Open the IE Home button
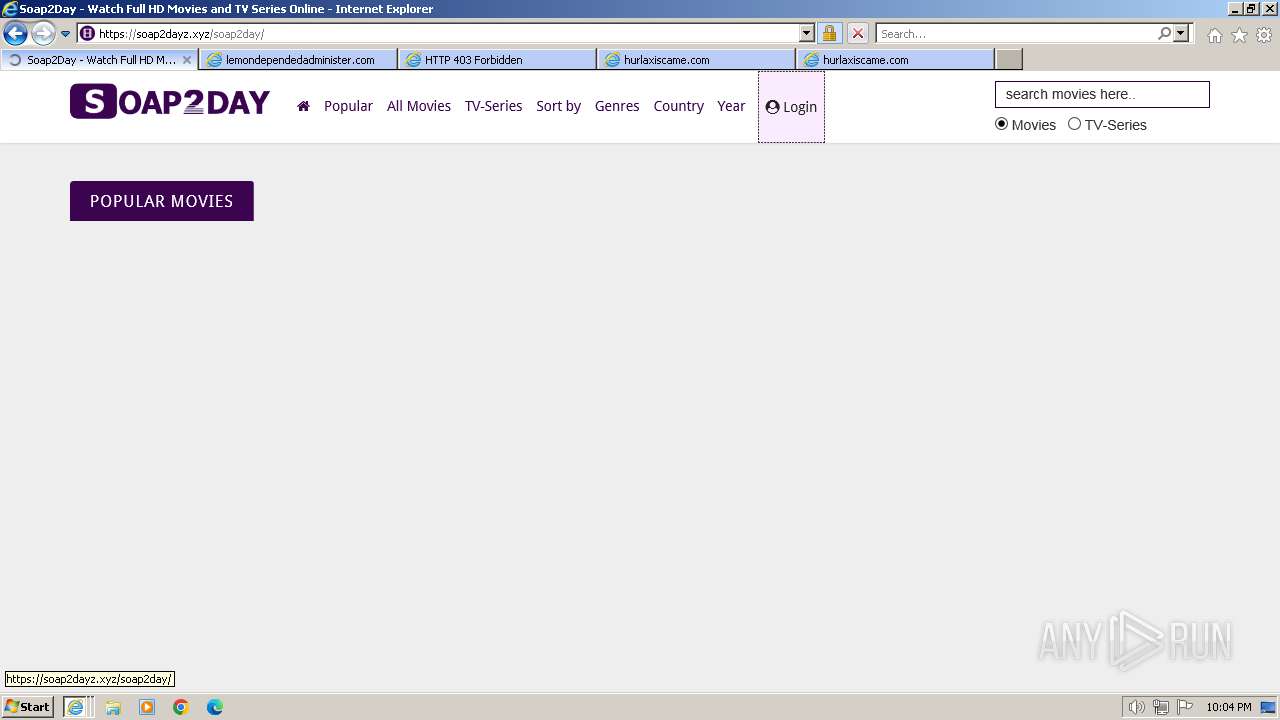Image resolution: width=1280 pixels, height=720 pixels. pos(1214,35)
